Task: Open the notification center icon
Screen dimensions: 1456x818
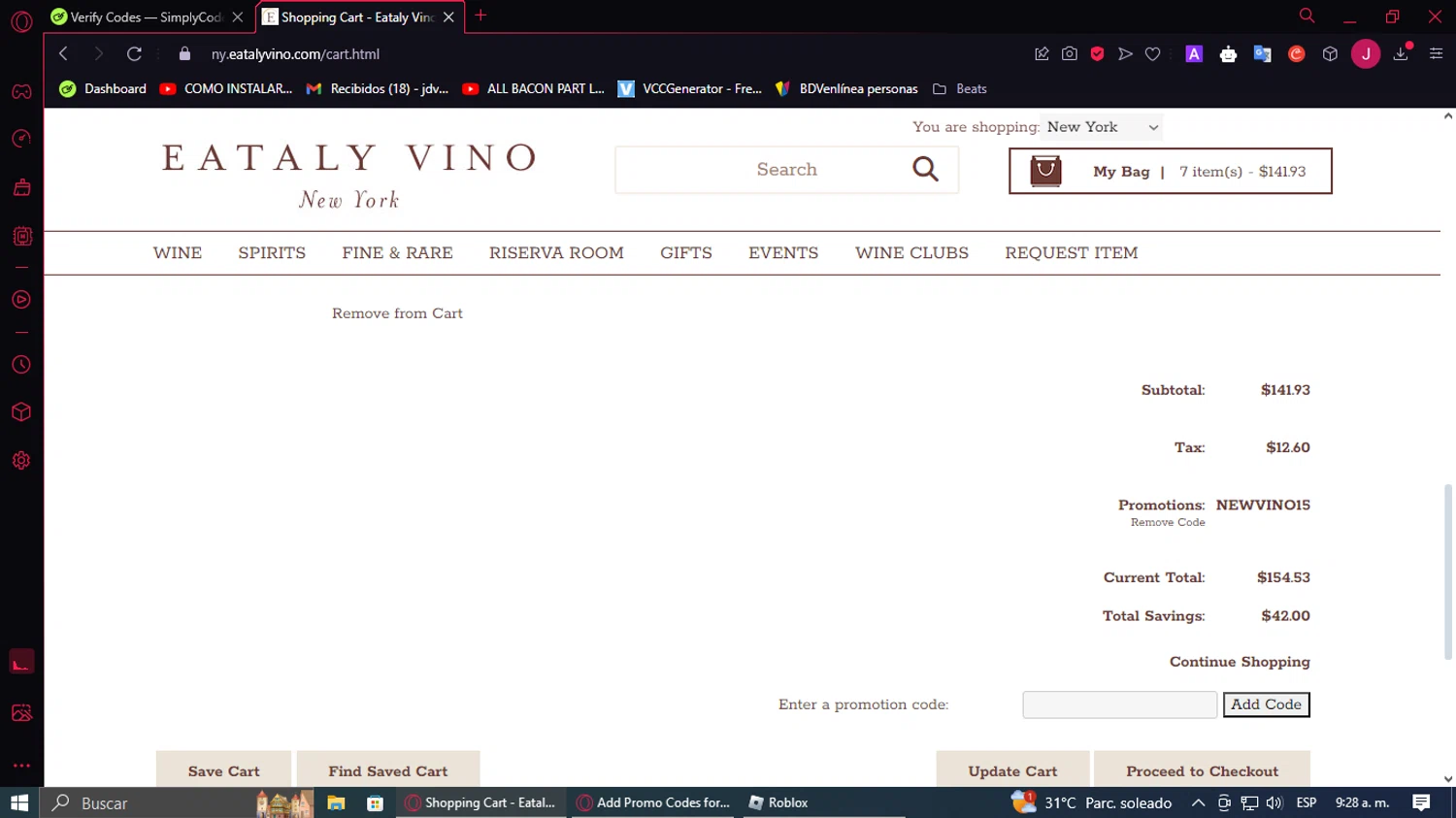Action: (x=1421, y=802)
